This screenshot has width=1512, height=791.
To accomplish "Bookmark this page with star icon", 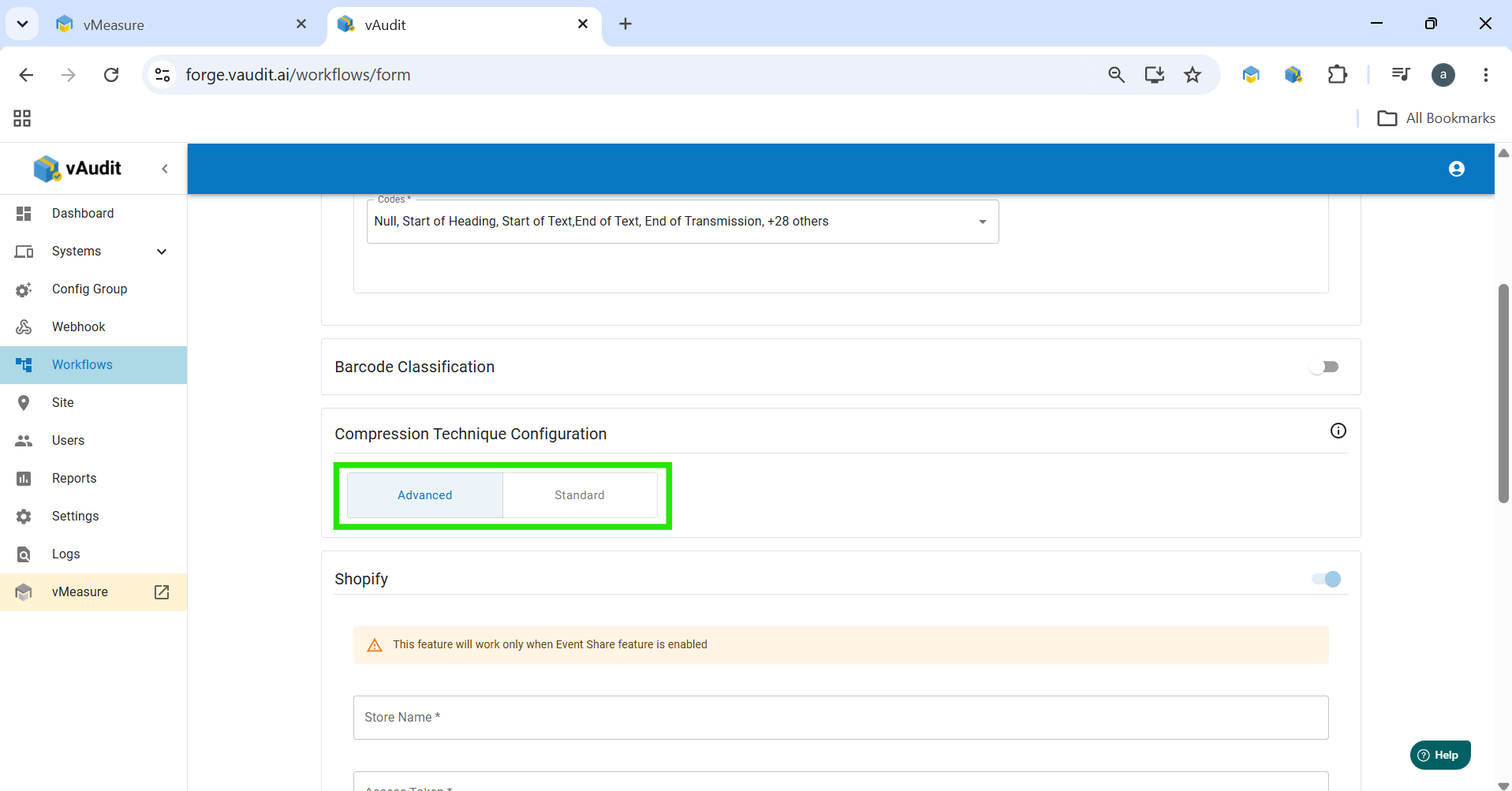I will point(1193,75).
